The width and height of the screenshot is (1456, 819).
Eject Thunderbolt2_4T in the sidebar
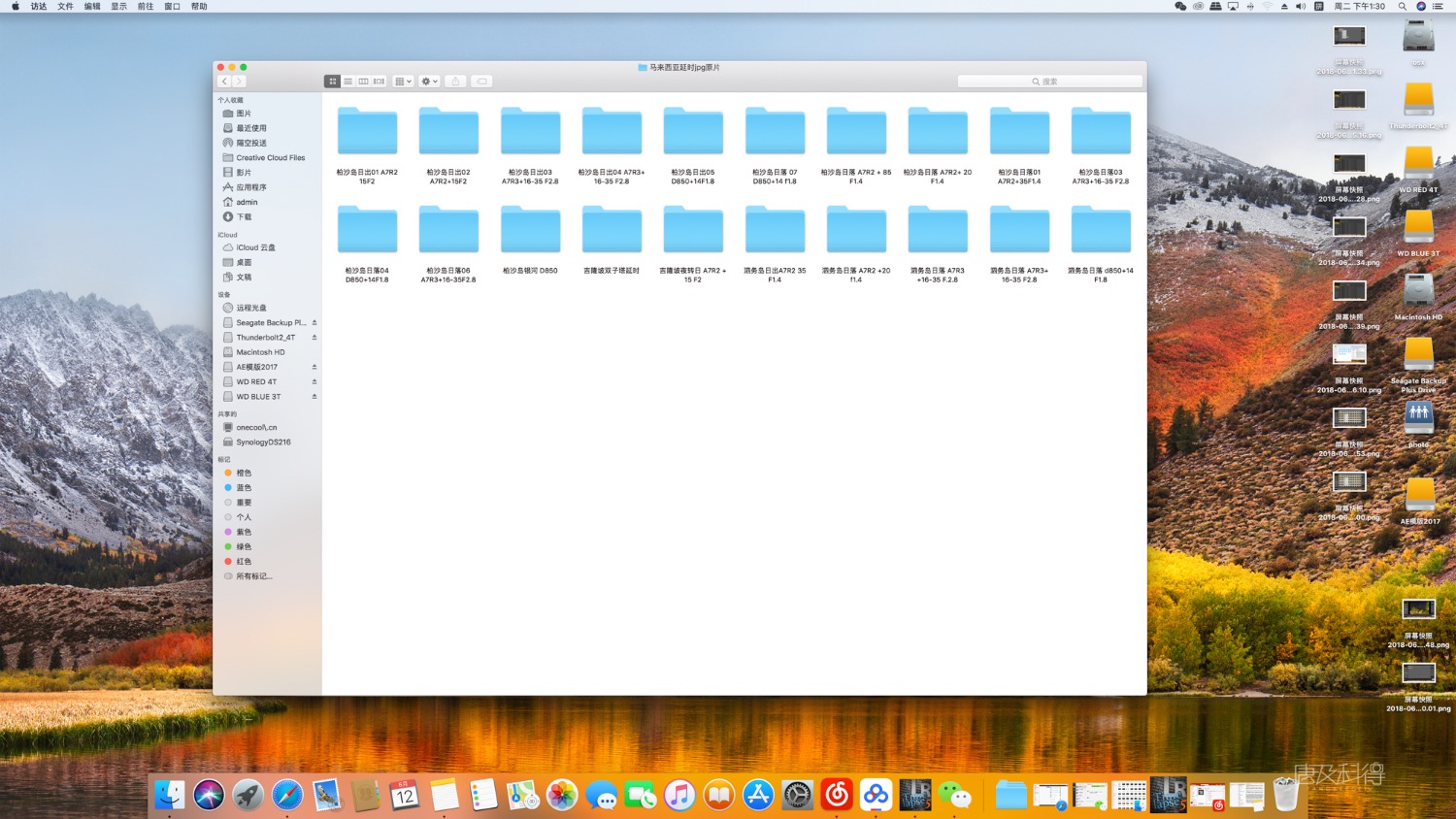(x=314, y=337)
